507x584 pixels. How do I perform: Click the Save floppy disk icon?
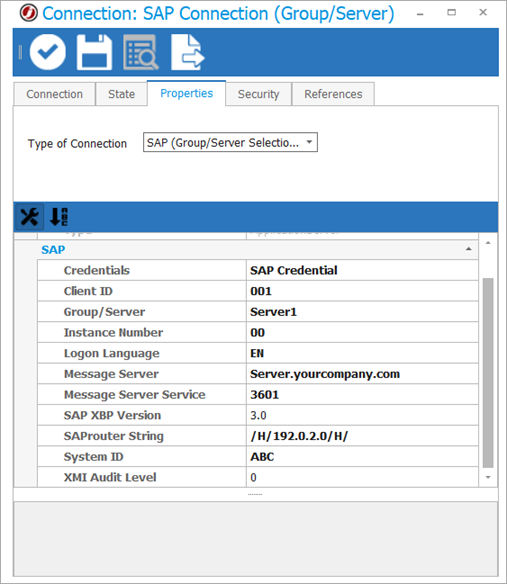(x=94, y=52)
